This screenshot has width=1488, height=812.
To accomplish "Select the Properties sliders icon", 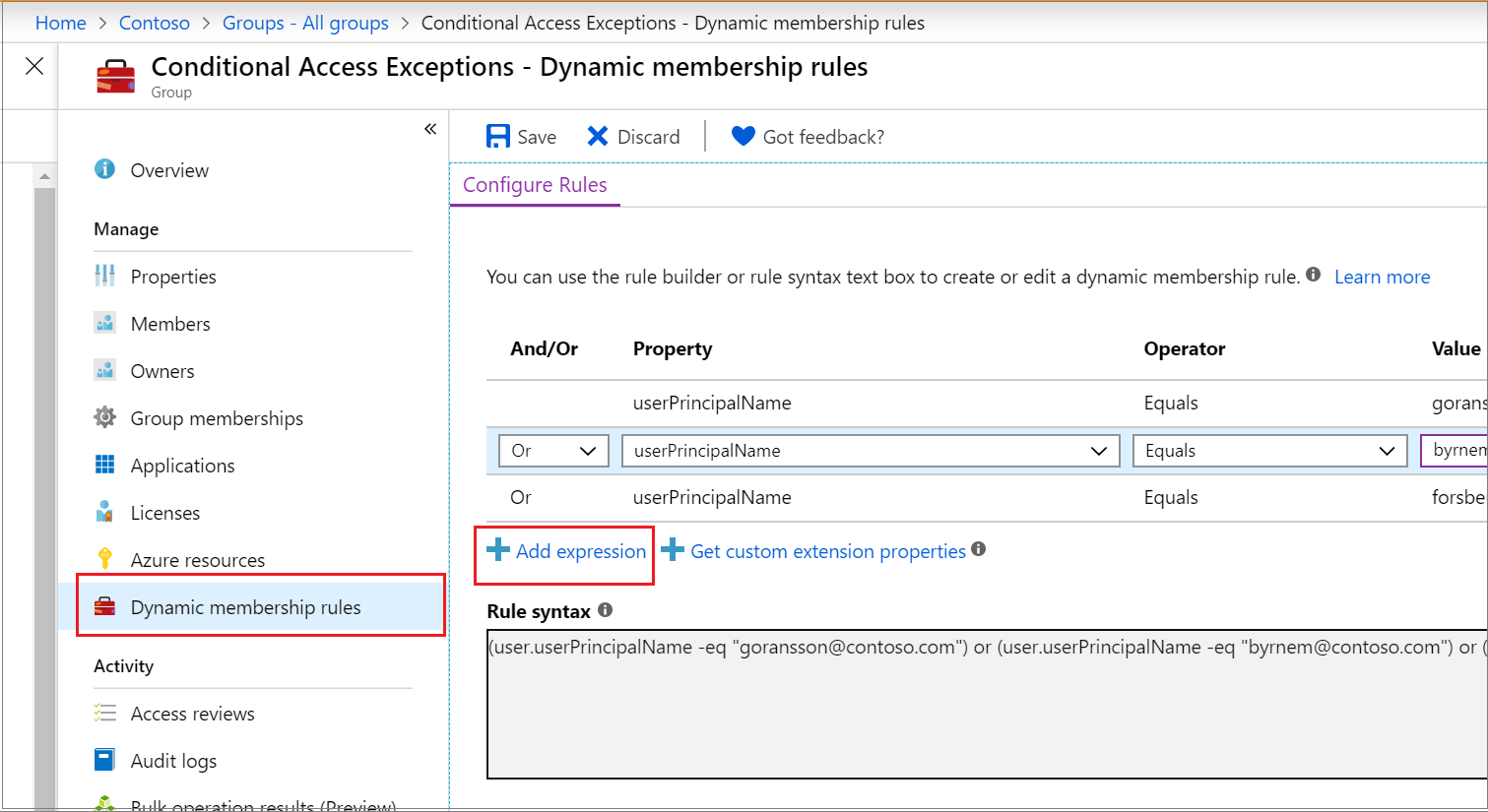I will tap(104, 276).
